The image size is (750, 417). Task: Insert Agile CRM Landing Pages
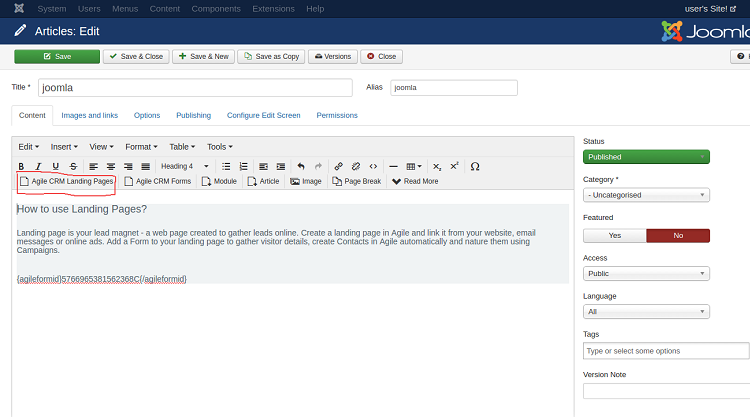click(66, 181)
